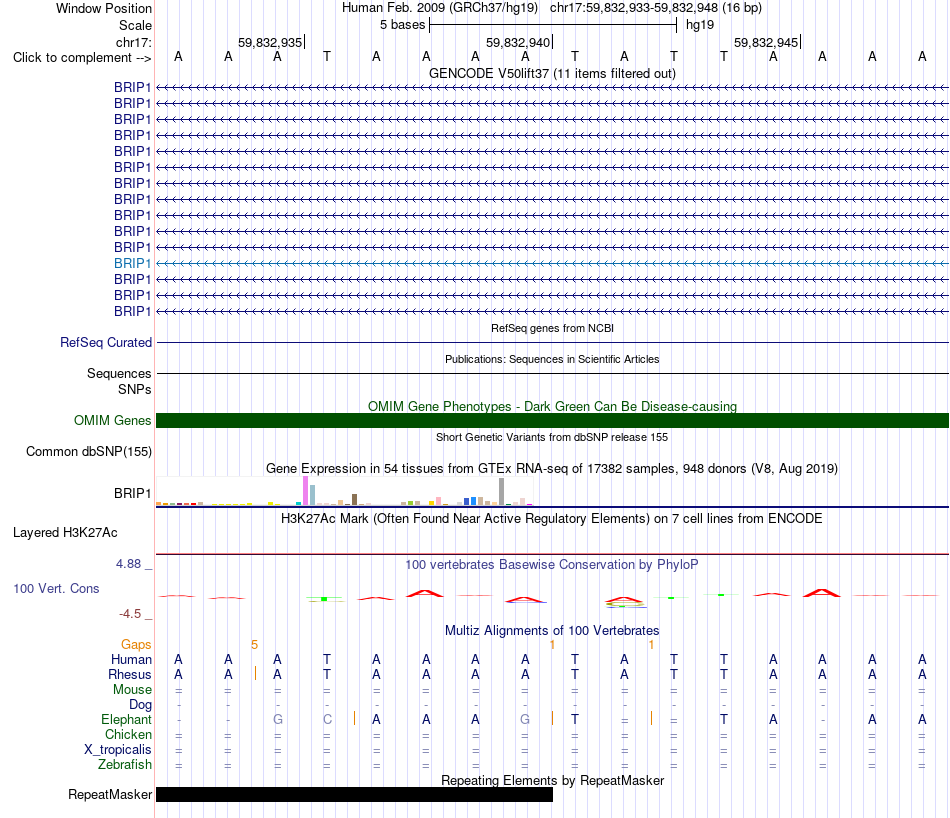Click the 'Layered H3K27Ac' track label

point(65,533)
